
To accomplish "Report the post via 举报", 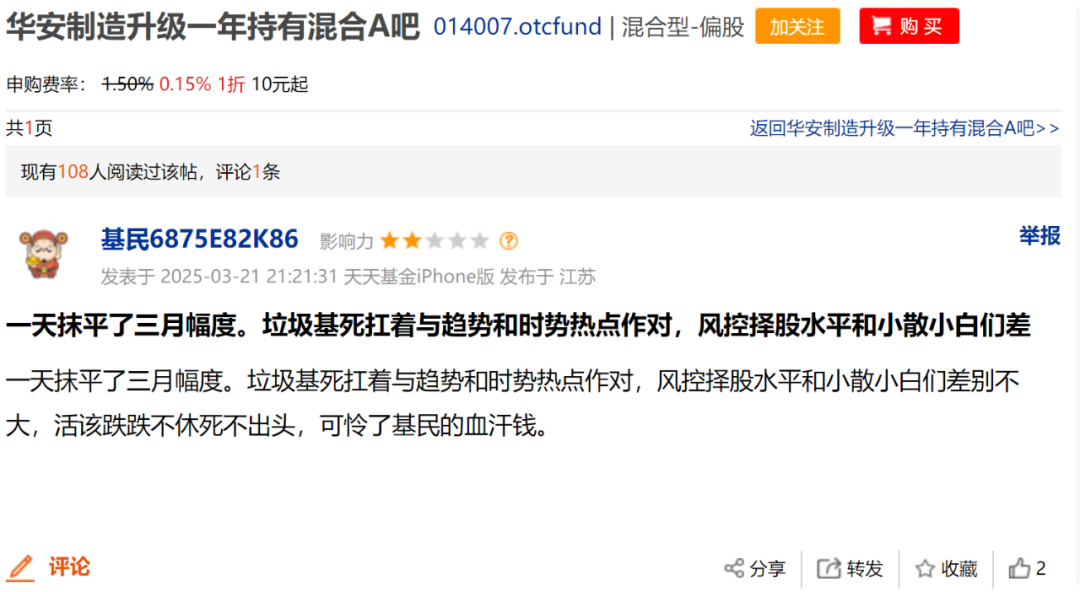I will tap(1040, 236).
